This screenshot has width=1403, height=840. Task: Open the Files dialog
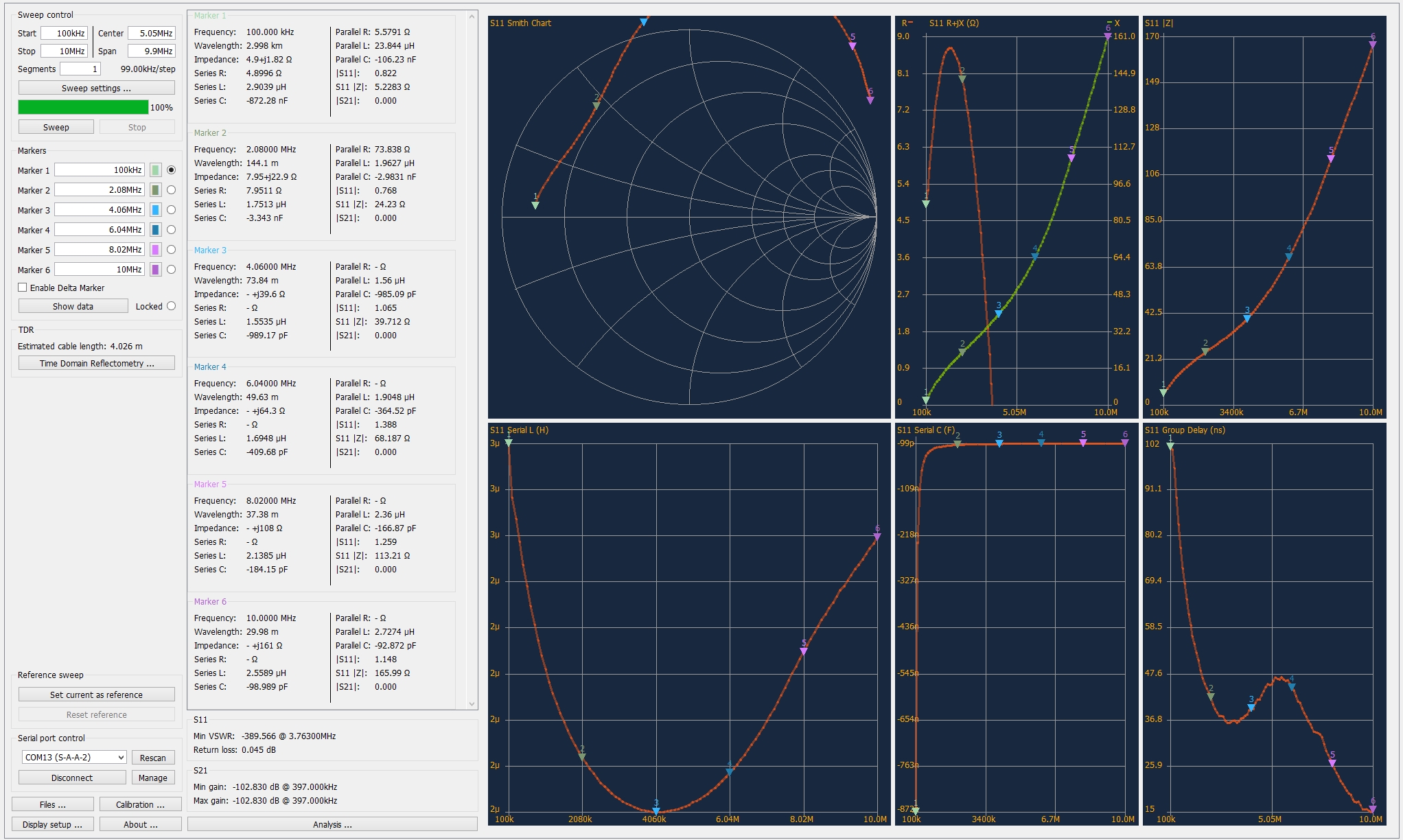click(53, 804)
